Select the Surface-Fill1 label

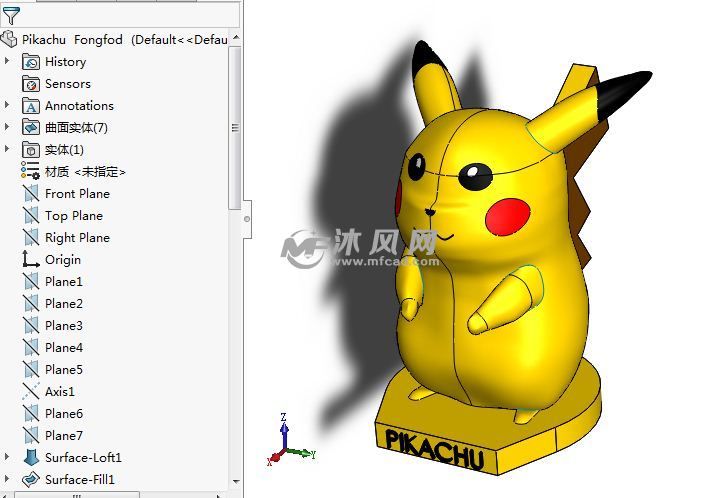[80, 480]
